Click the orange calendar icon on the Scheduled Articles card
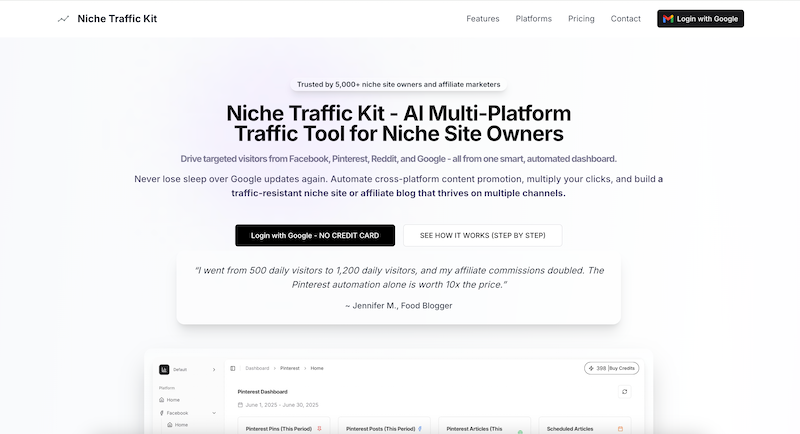 click(x=620, y=429)
